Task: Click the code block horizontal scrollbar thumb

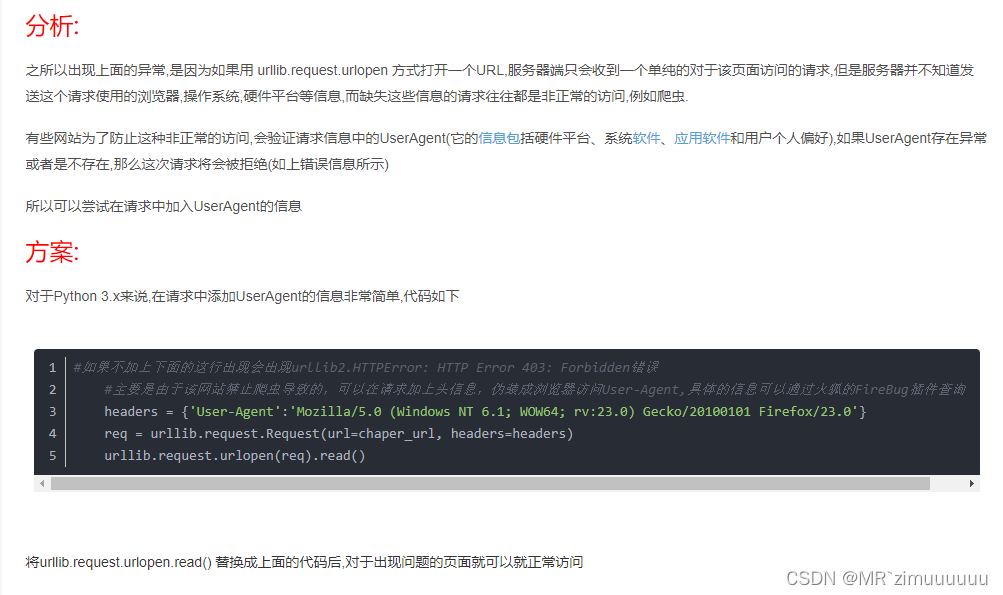Action: tap(490, 484)
